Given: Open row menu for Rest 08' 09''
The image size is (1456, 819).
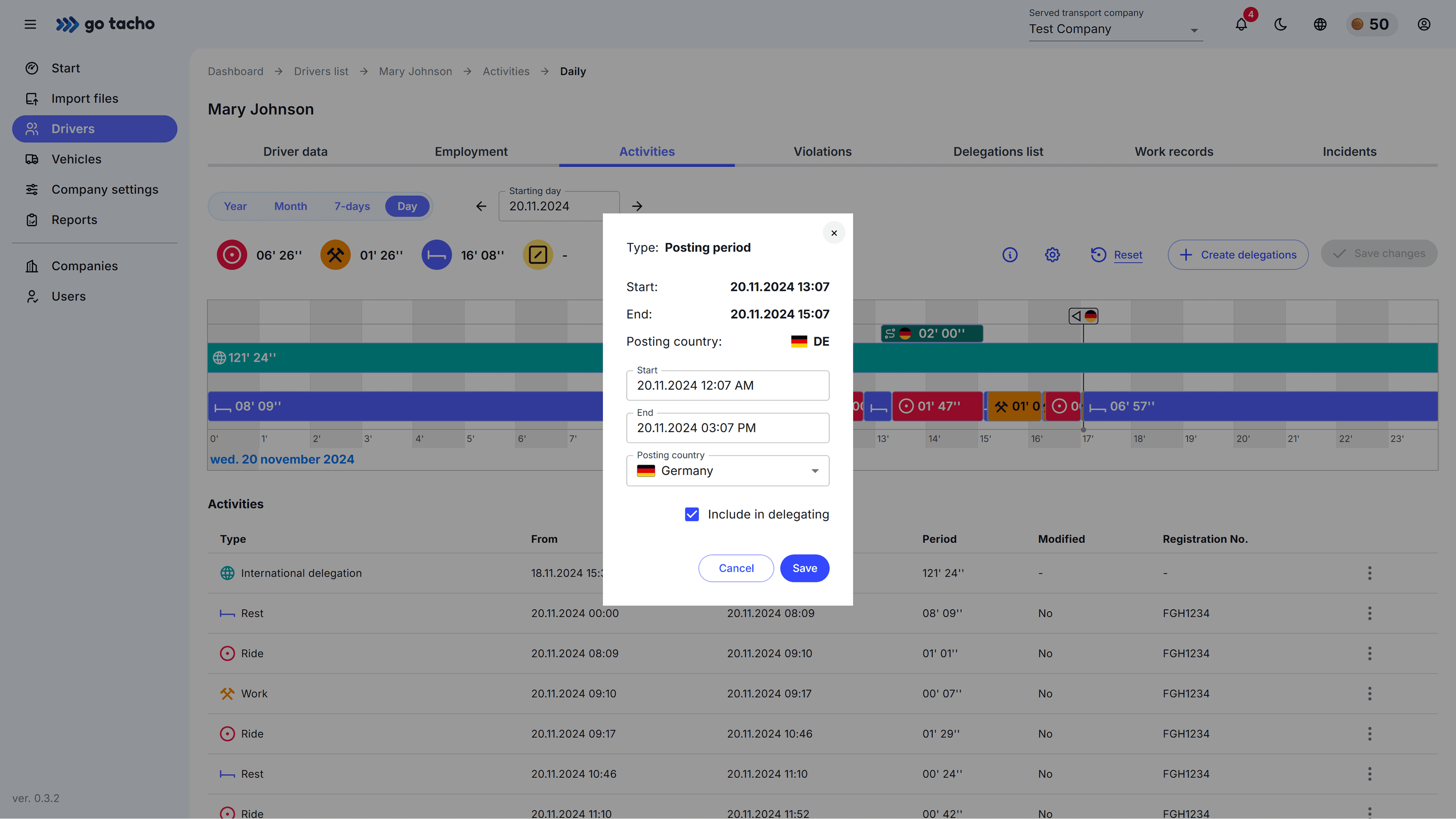Looking at the screenshot, I should click(1370, 613).
